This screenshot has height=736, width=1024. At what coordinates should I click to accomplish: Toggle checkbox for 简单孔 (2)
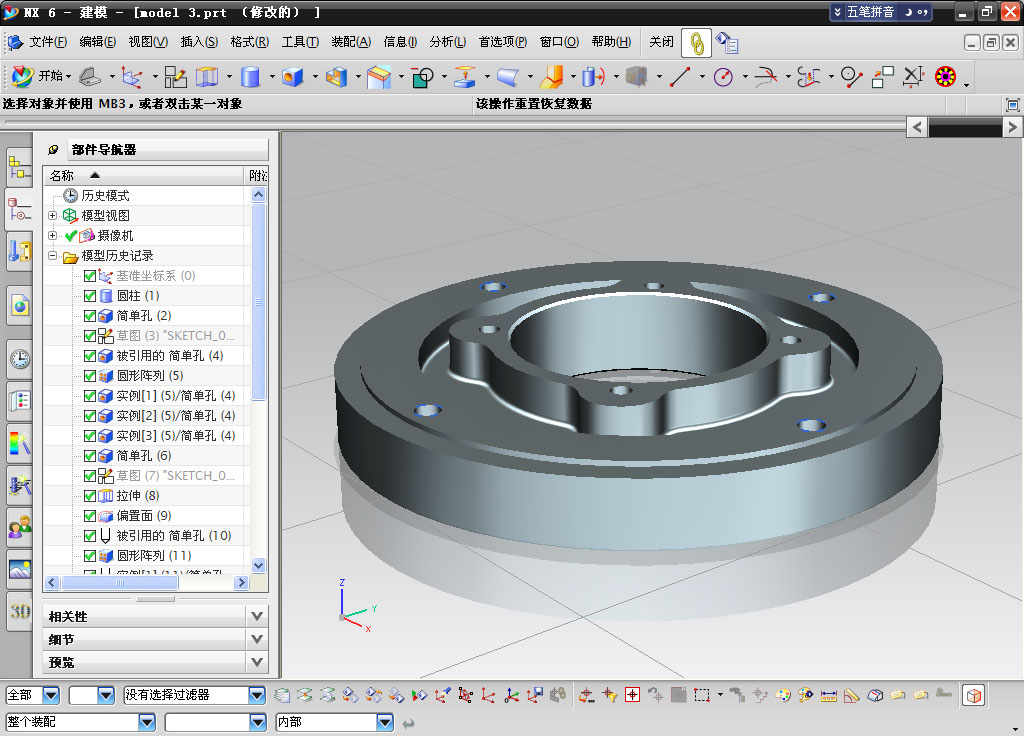pos(90,316)
